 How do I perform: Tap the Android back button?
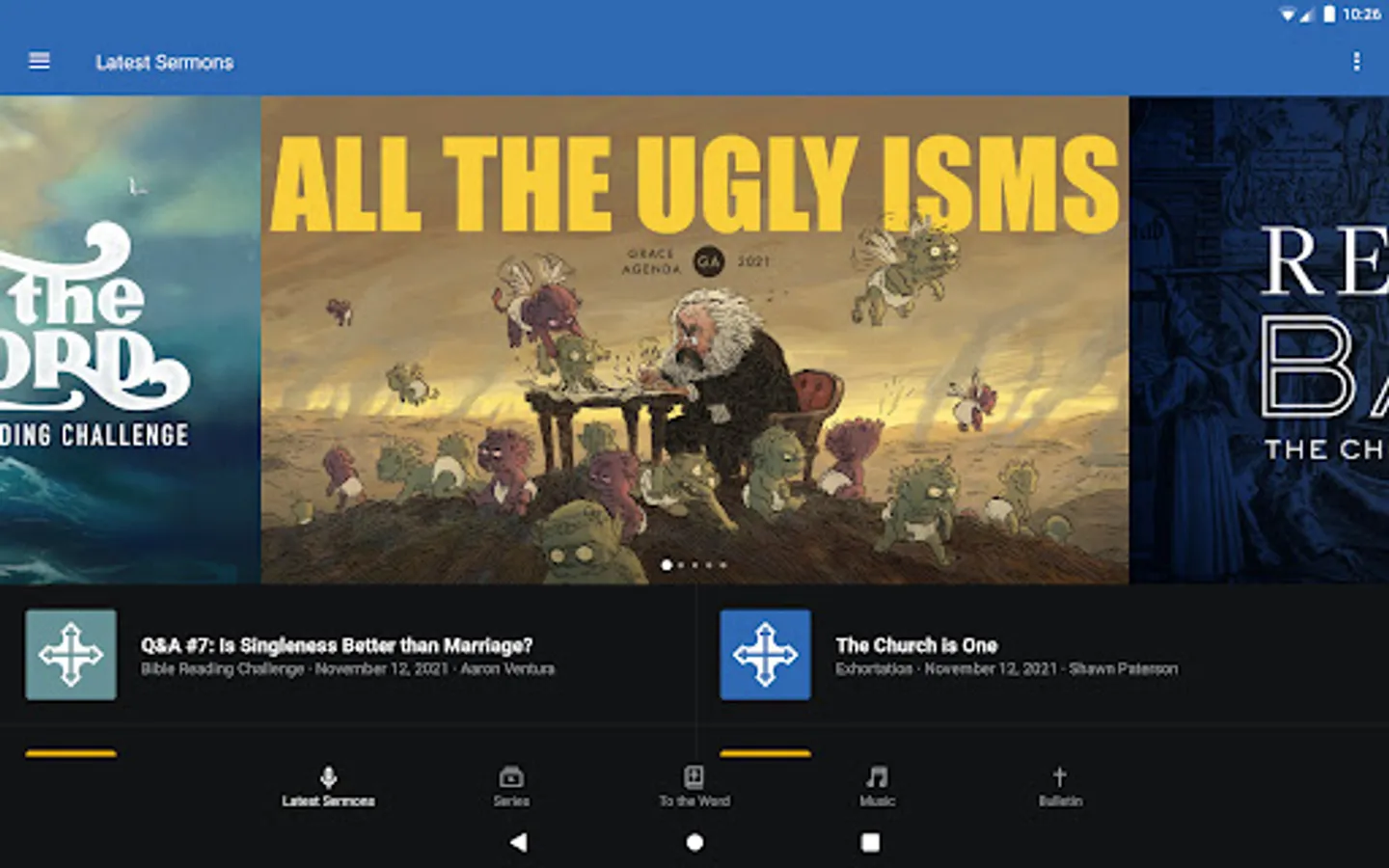[x=518, y=842]
